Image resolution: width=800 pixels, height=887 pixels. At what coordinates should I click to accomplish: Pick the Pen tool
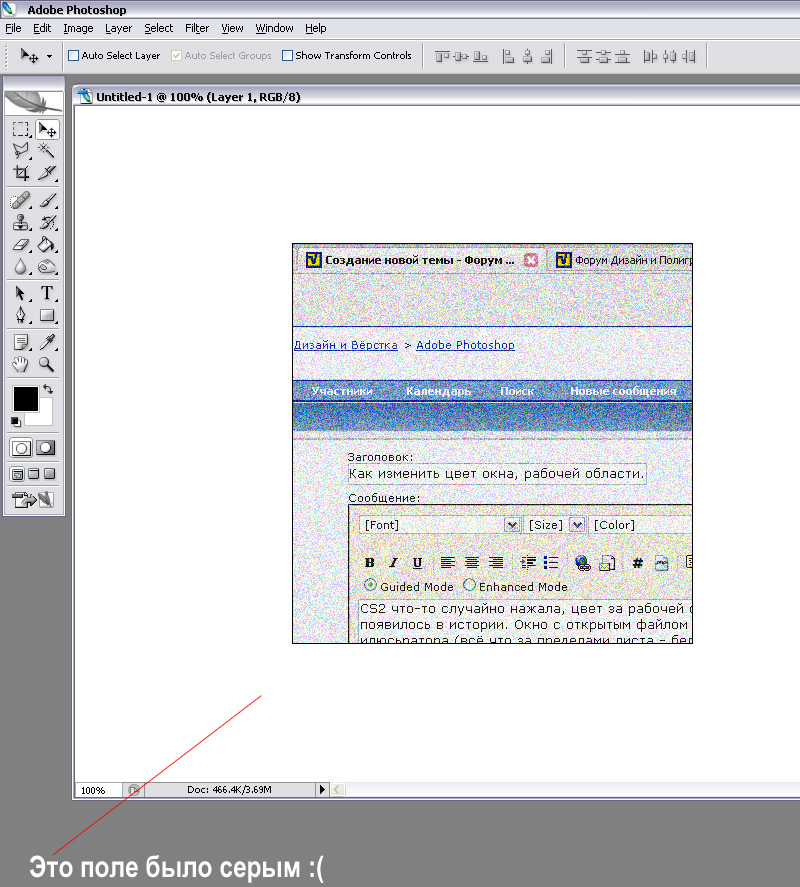tap(21, 315)
